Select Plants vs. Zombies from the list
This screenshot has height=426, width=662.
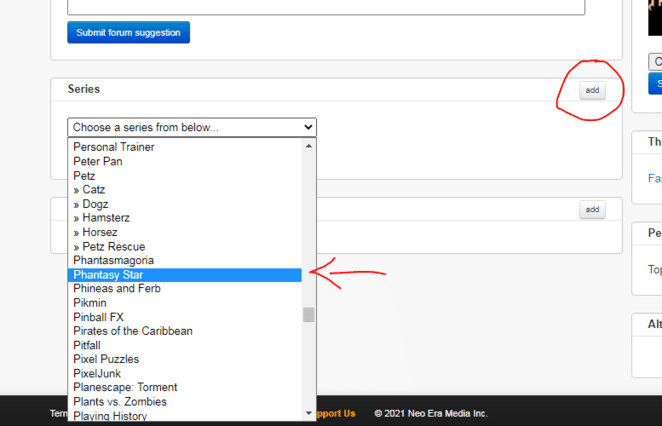pos(184,402)
